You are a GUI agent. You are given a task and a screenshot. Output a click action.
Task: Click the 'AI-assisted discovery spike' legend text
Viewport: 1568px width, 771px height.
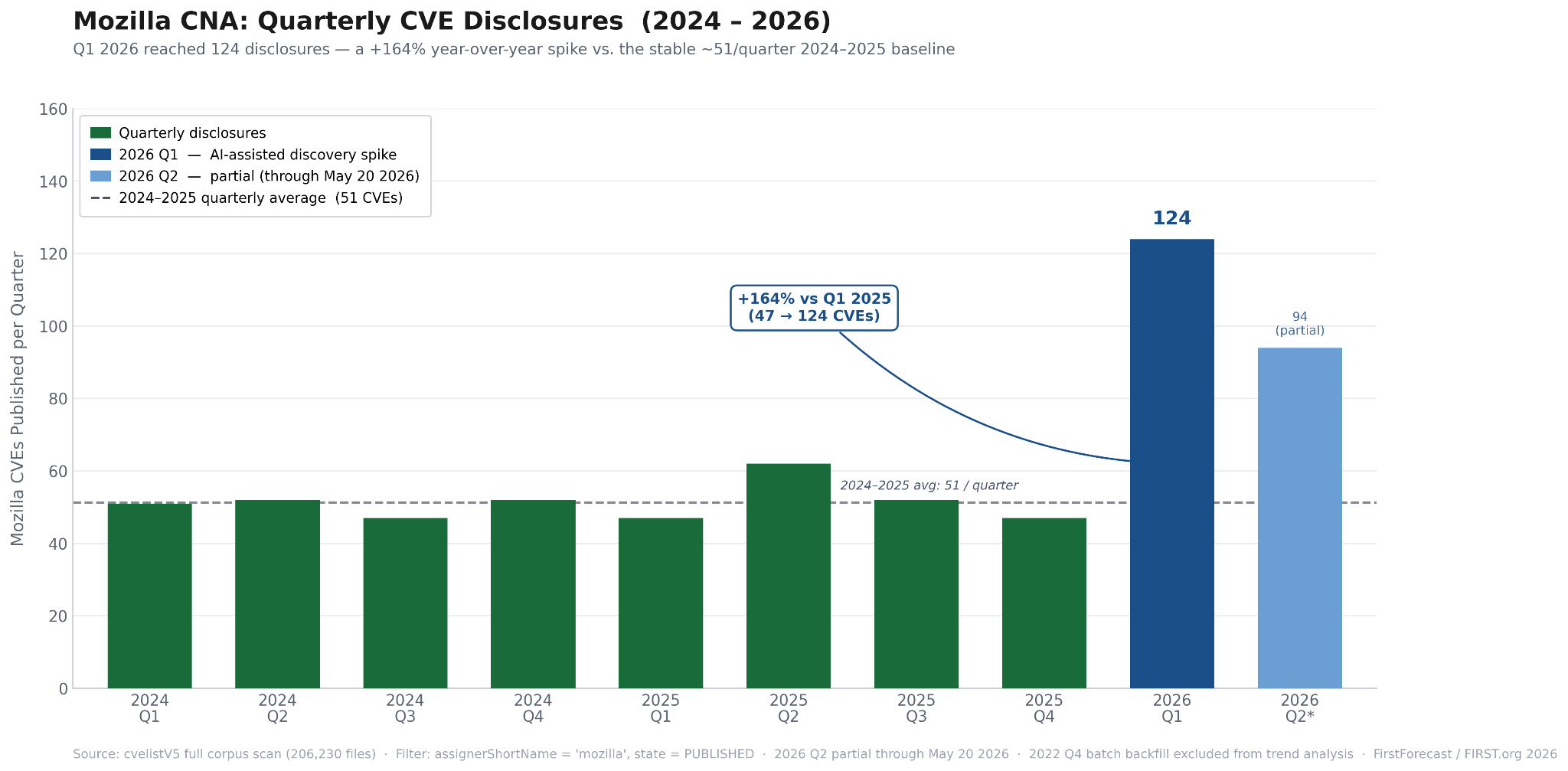pos(303,155)
